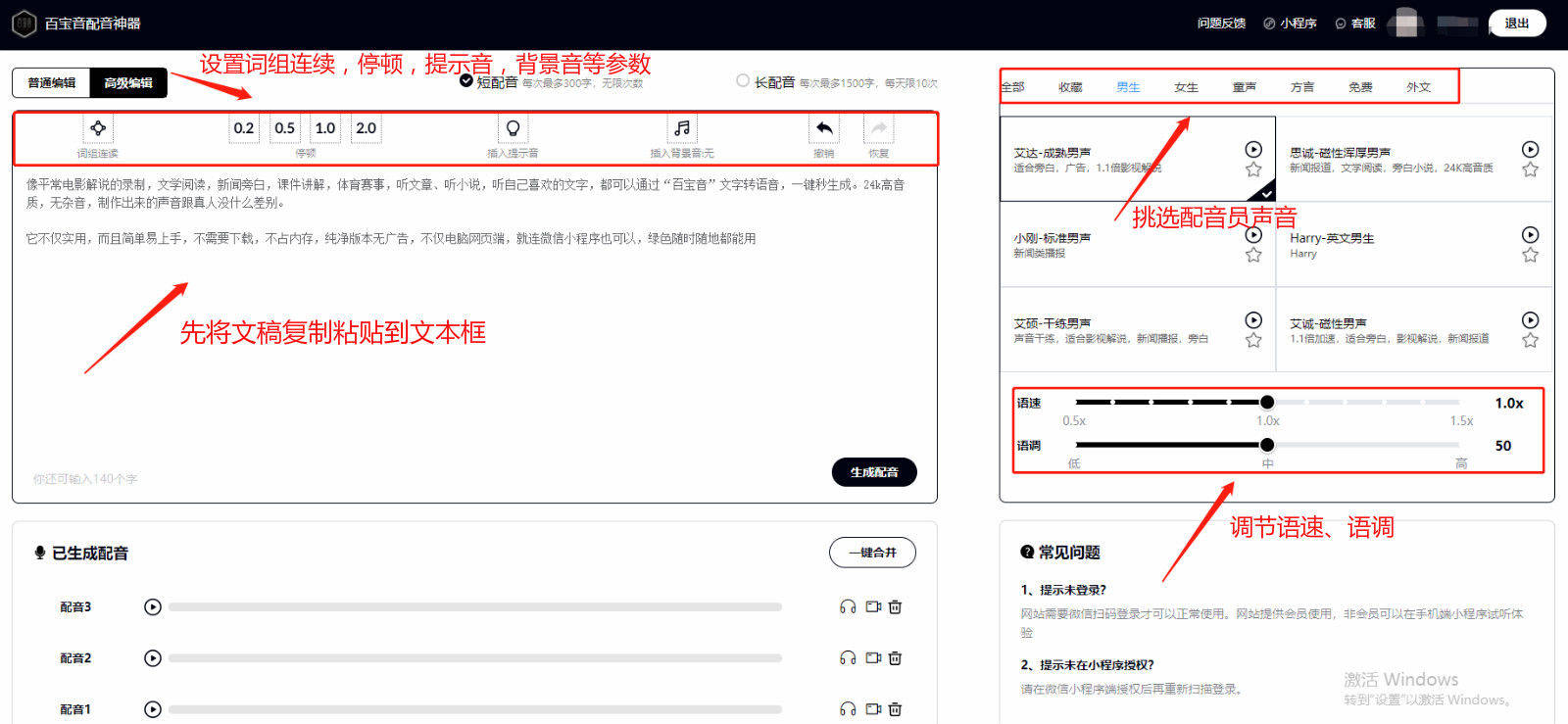
Task: Star the 艾硕-干练男声 voice
Action: click(x=1253, y=340)
